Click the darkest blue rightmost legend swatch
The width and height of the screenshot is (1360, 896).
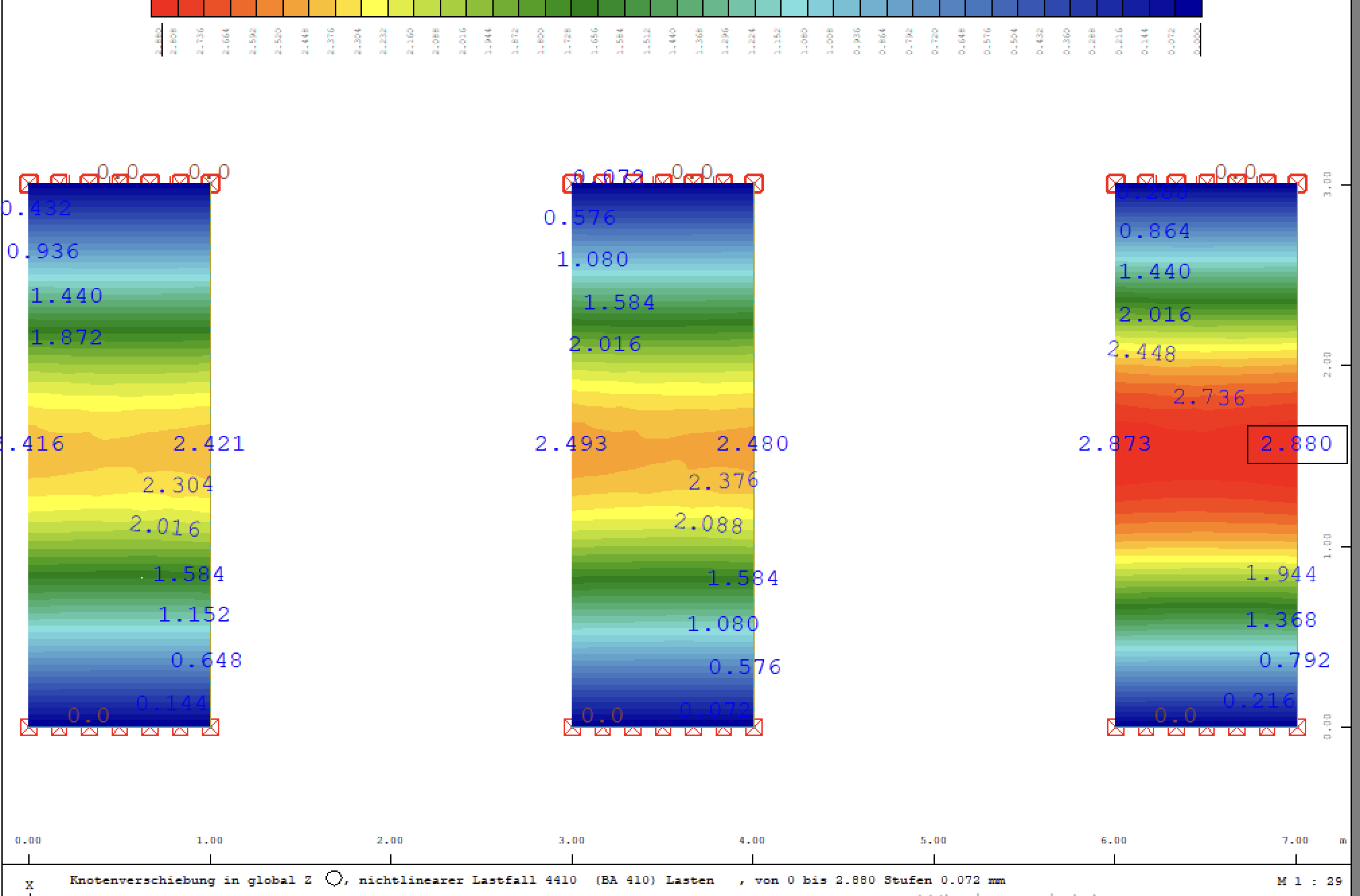coord(1188,8)
